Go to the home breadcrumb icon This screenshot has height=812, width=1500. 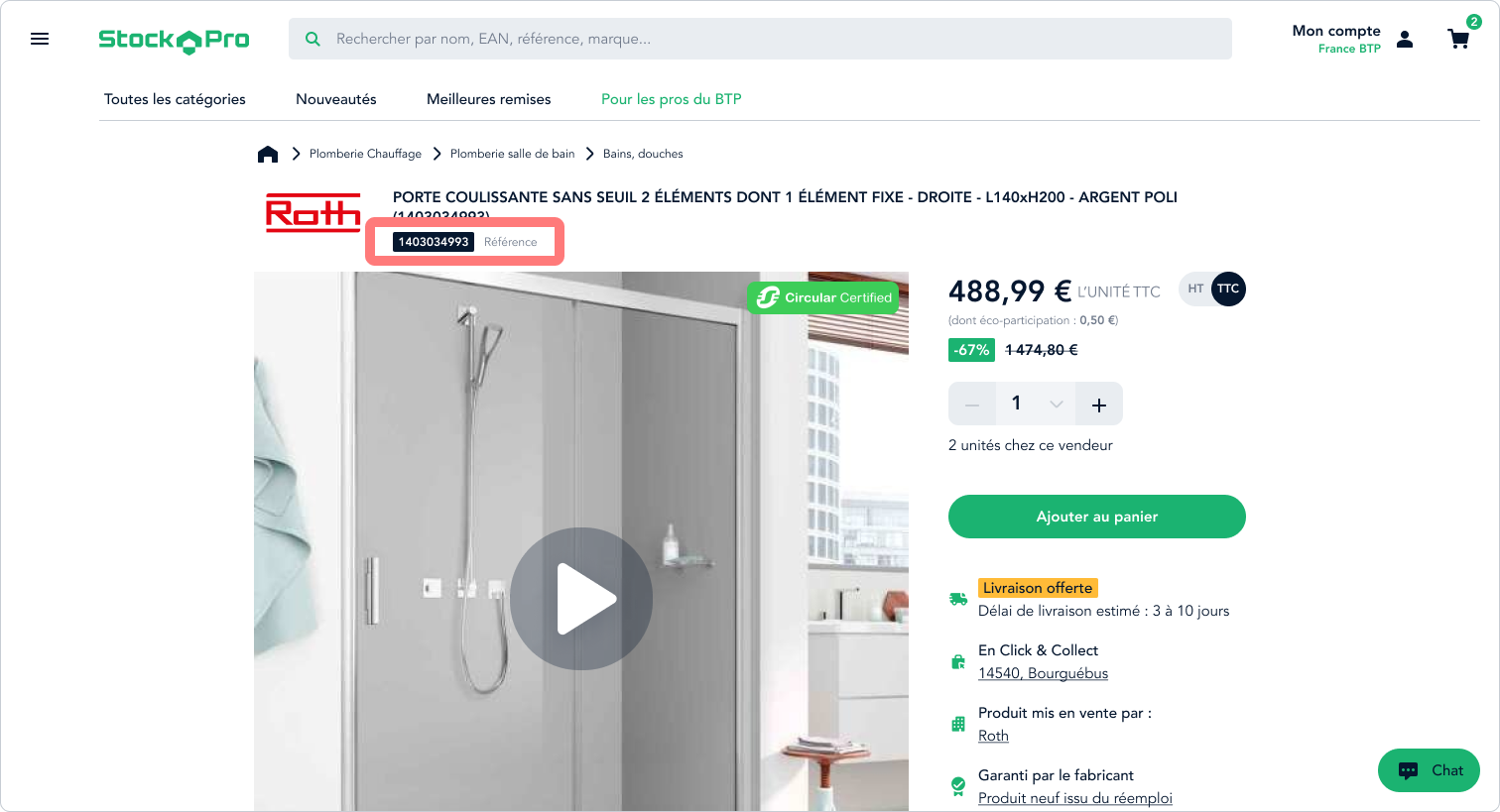(268, 154)
